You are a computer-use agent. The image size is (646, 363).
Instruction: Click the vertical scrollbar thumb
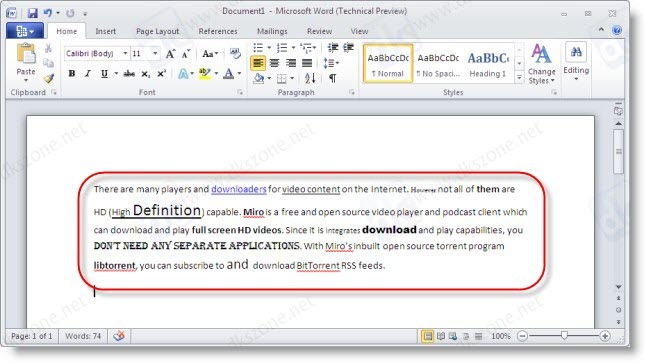[618, 152]
